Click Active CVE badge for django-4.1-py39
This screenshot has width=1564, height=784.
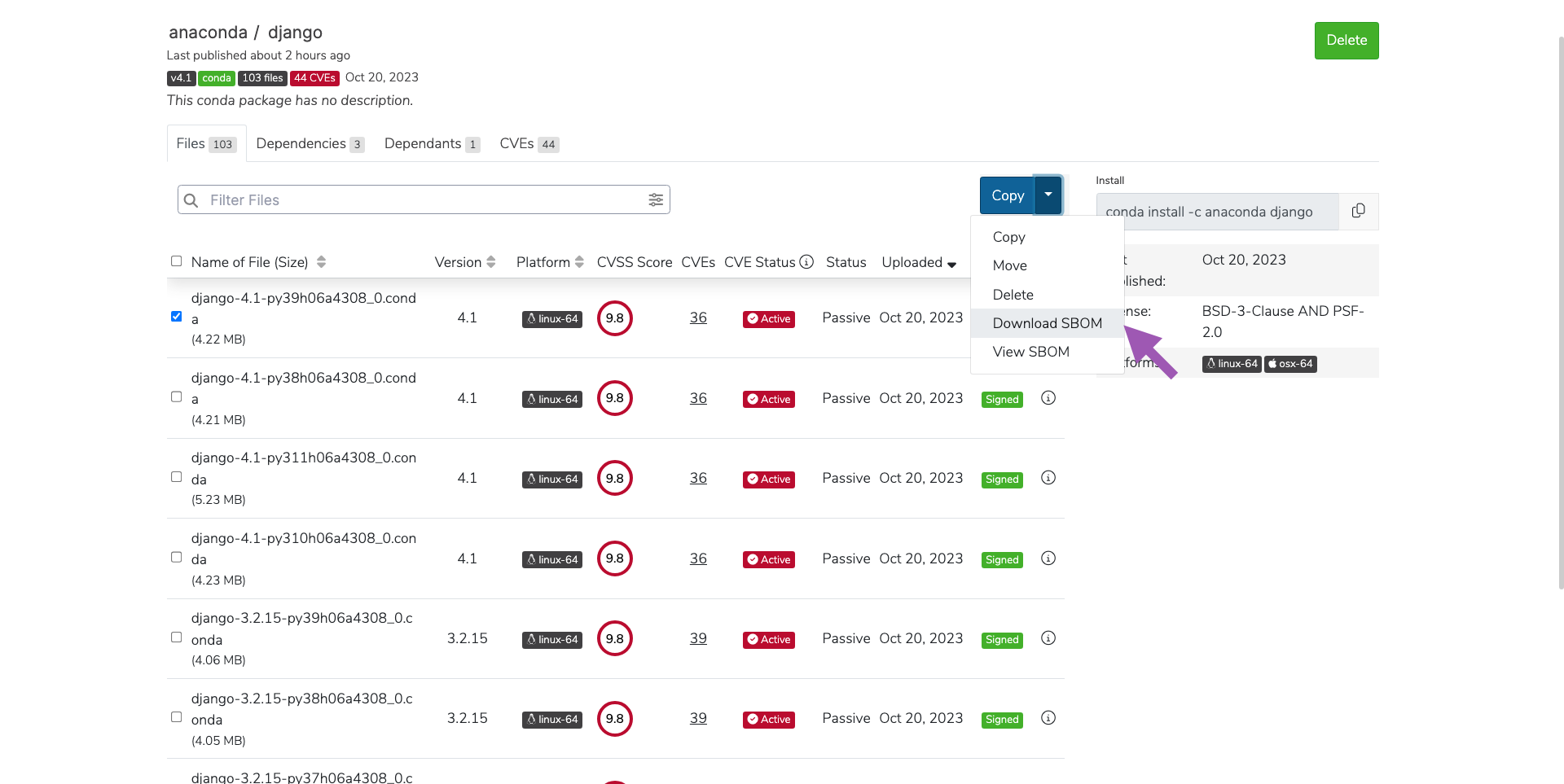pos(769,319)
